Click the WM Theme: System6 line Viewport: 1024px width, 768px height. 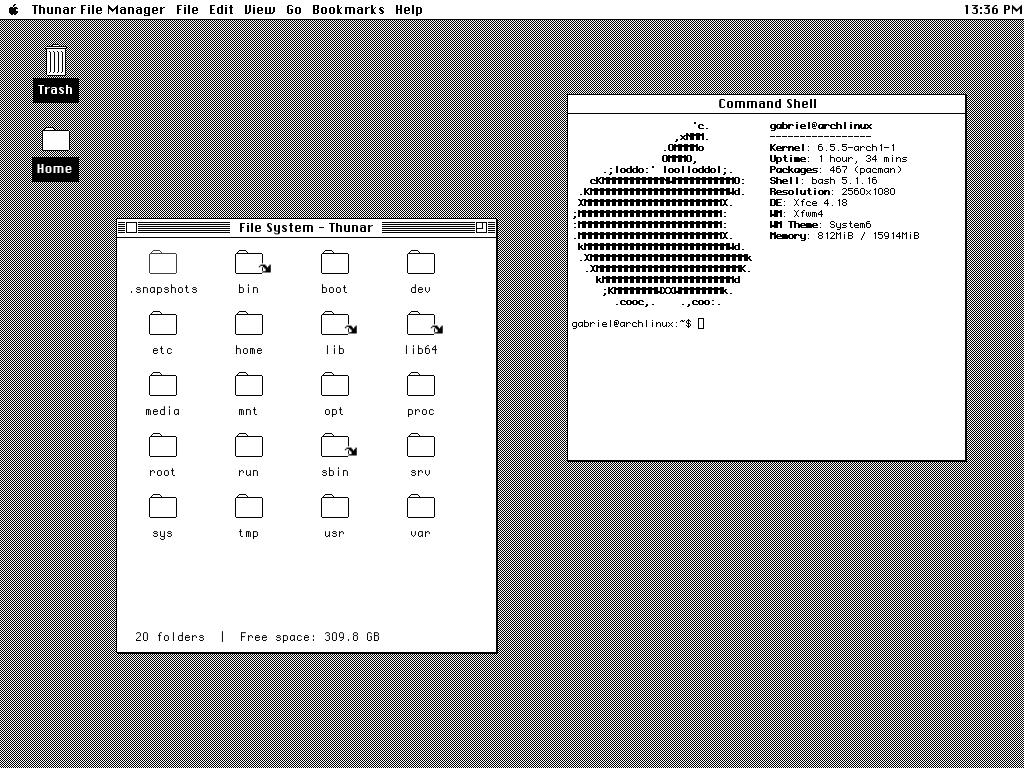click(x=821, y=225)
